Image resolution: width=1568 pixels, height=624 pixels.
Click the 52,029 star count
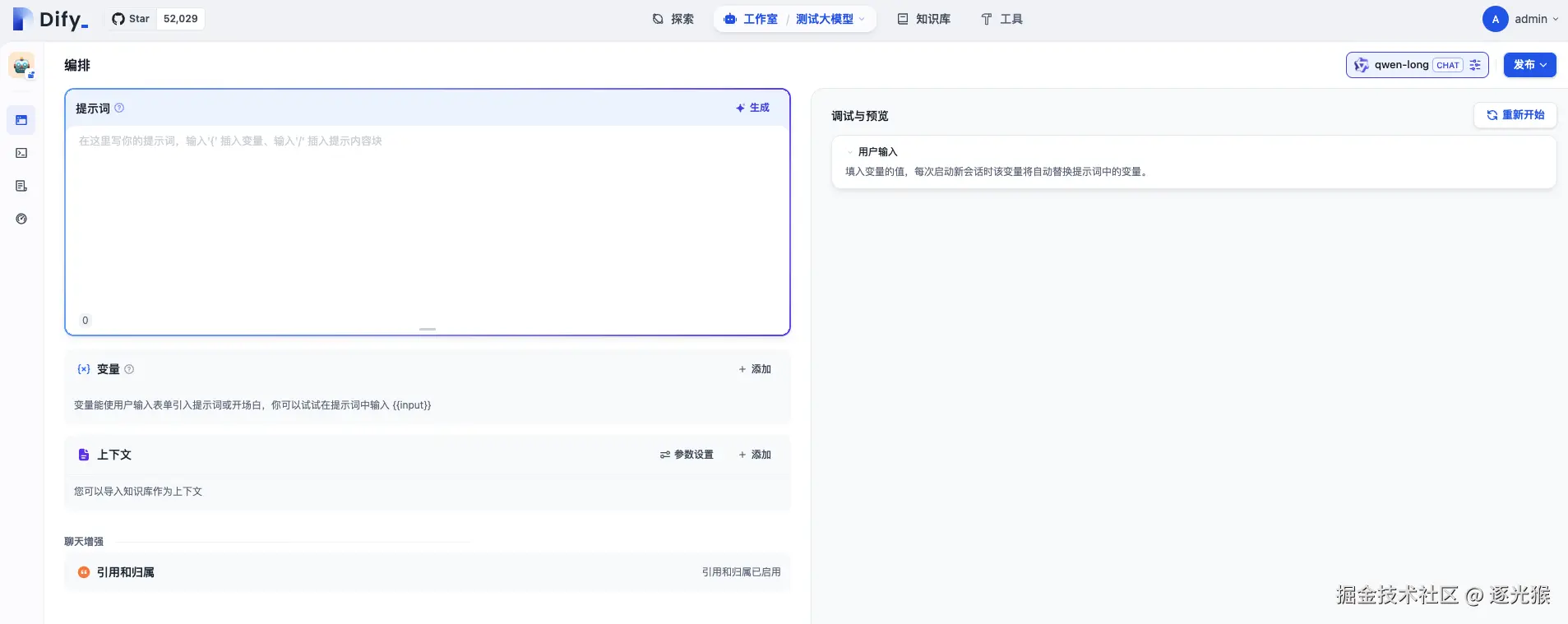pos(181,19)
